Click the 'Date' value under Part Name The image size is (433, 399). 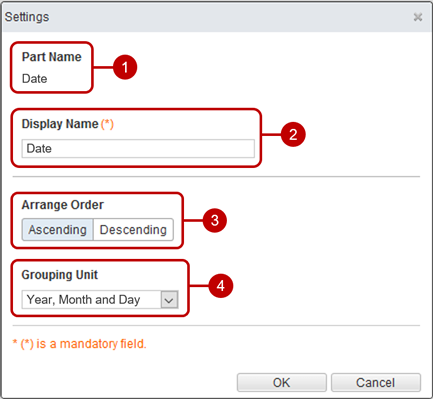[x=34, y=79]
